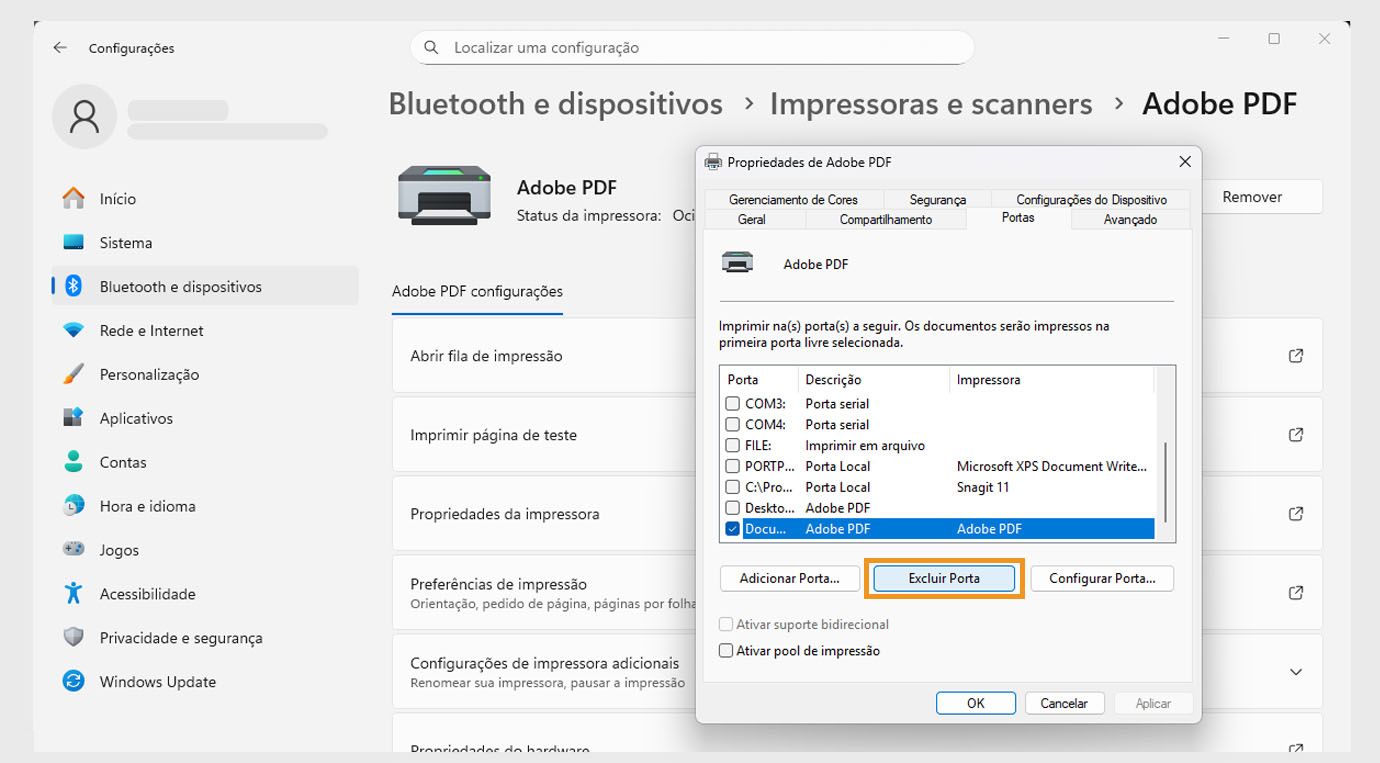This screenshot has width=1380, height=763.
Task: Click the Sistema icon in the sidebar
Action: pyautogui.click(x=74, y=242)
